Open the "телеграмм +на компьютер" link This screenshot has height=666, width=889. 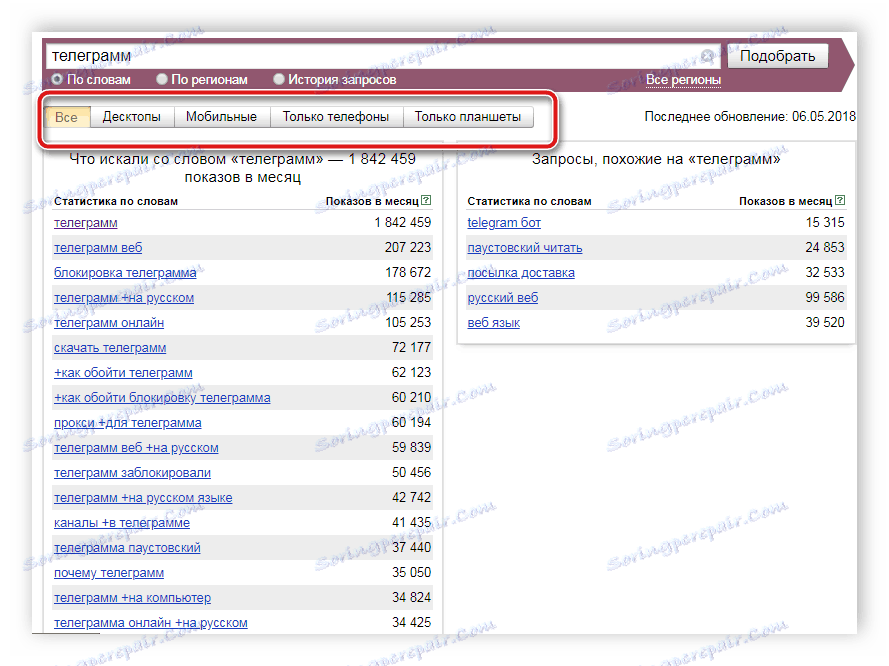point(132,597)
